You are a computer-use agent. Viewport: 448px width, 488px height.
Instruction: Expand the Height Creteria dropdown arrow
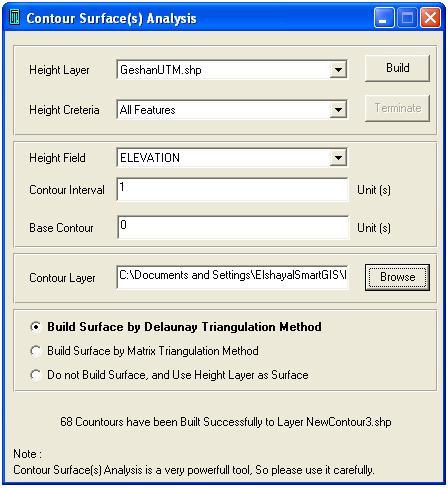click(x=338, y=109)
